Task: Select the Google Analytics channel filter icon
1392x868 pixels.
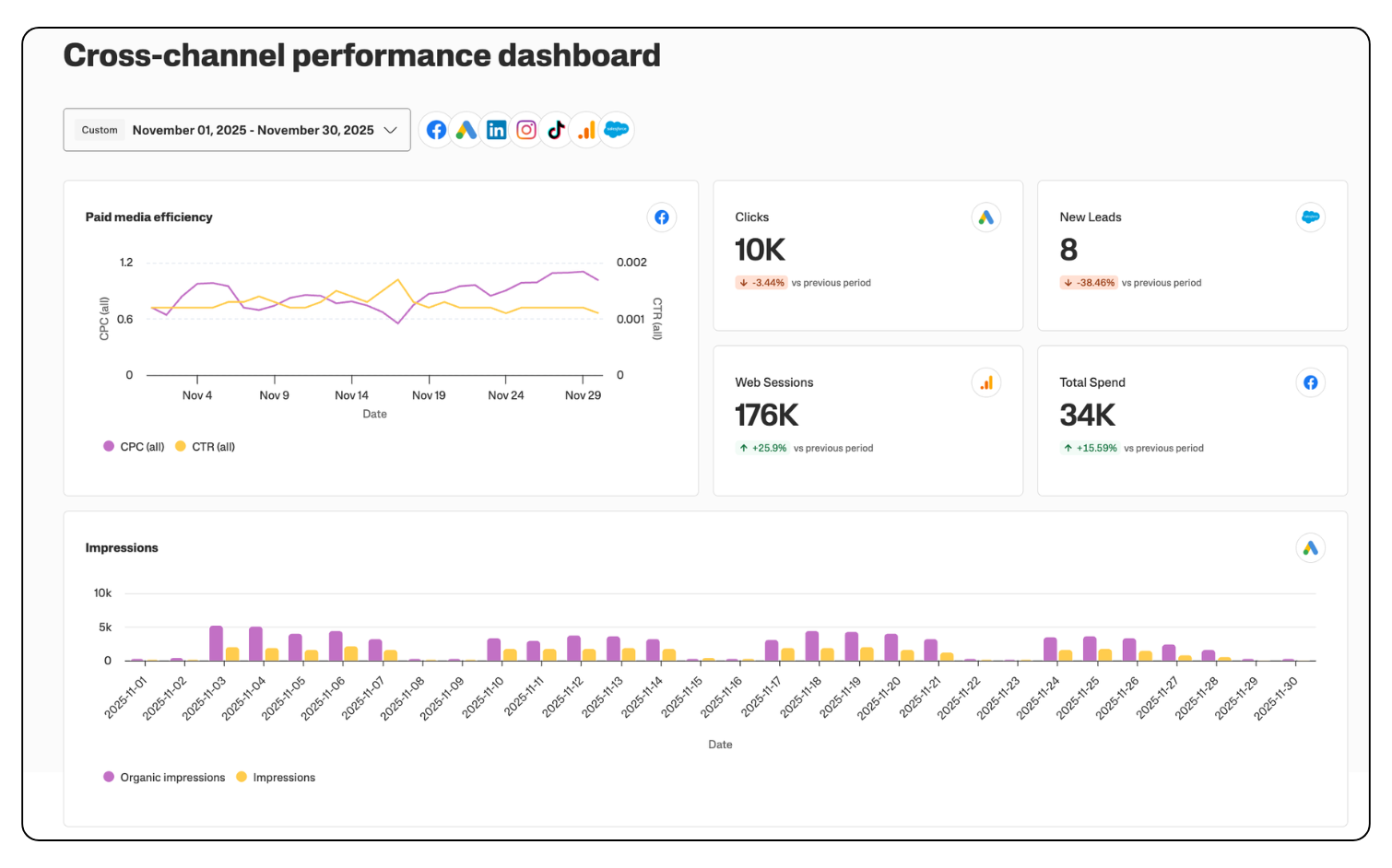Action: click(586, 130)
